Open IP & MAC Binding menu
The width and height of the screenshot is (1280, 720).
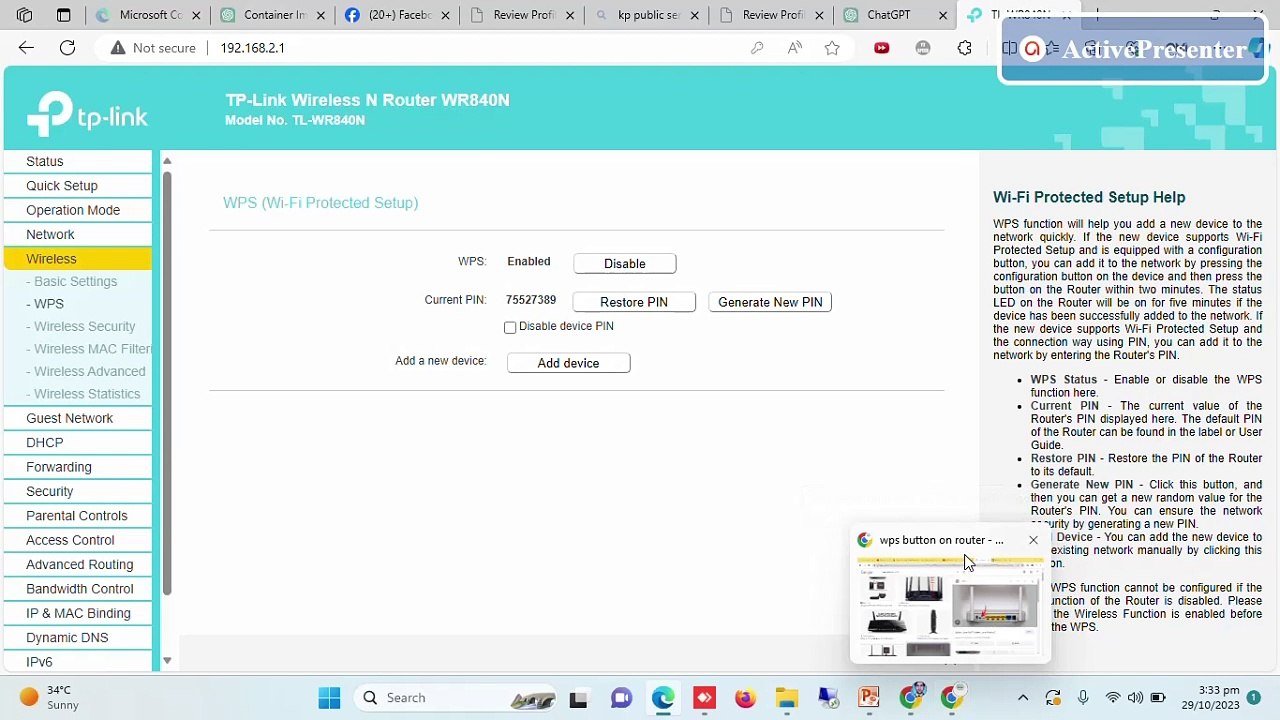[78, 613]
